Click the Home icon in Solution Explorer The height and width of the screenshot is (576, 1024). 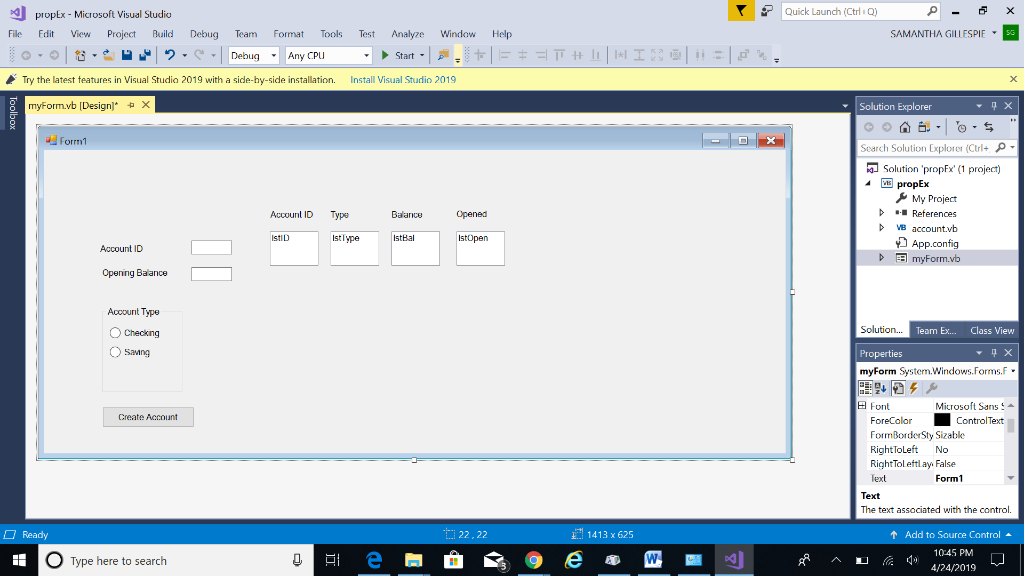(x=904, y=127)
